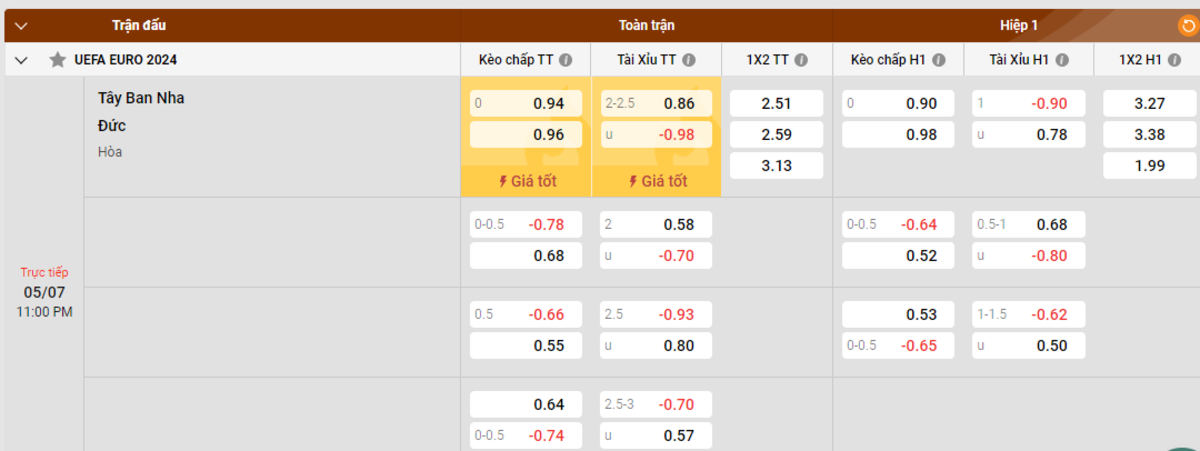Select full-time draw odds 3.13
This screenshot has width=1200, height=451.
pos(776,166)
